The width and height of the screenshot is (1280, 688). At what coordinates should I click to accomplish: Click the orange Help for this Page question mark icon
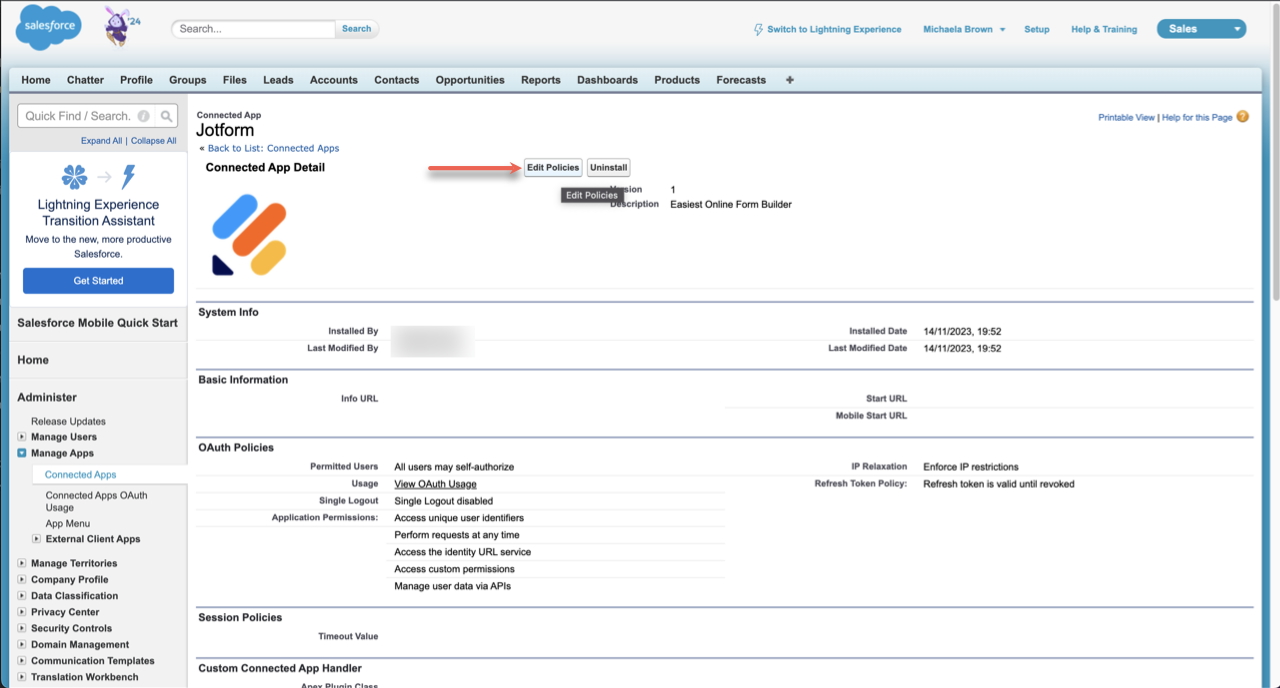[x=1243, y=117]
